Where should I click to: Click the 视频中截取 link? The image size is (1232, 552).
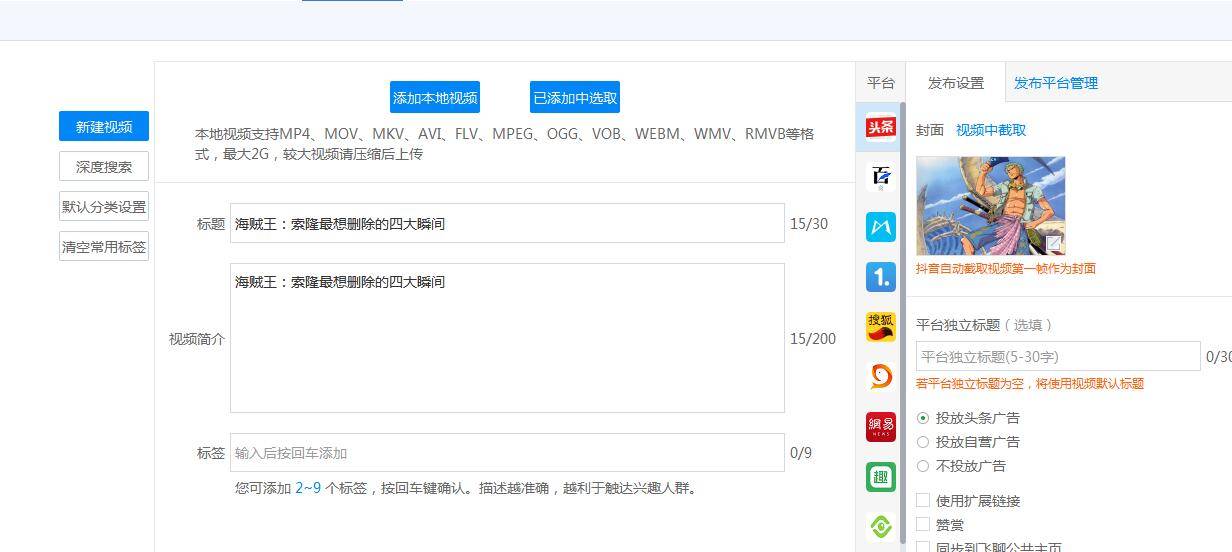[x=990, y=130]
